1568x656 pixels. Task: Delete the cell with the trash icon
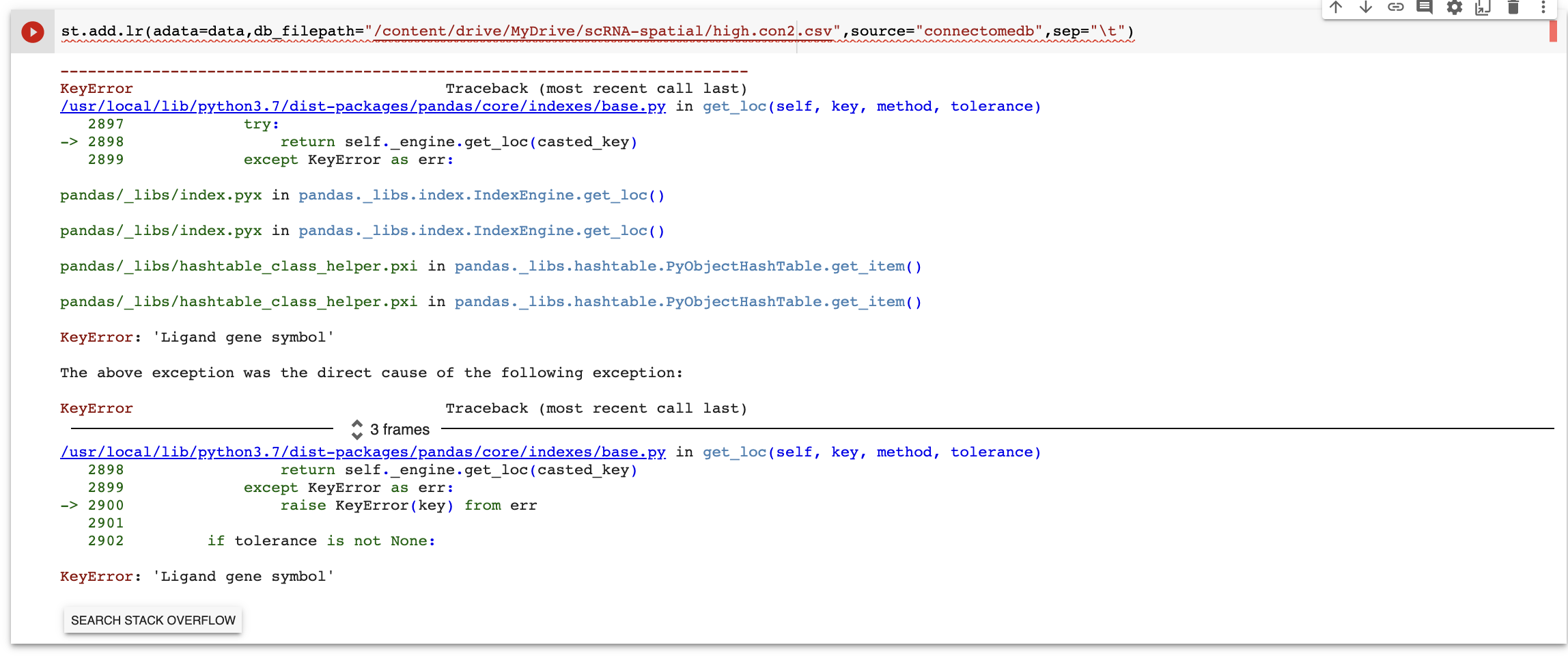1513,8
